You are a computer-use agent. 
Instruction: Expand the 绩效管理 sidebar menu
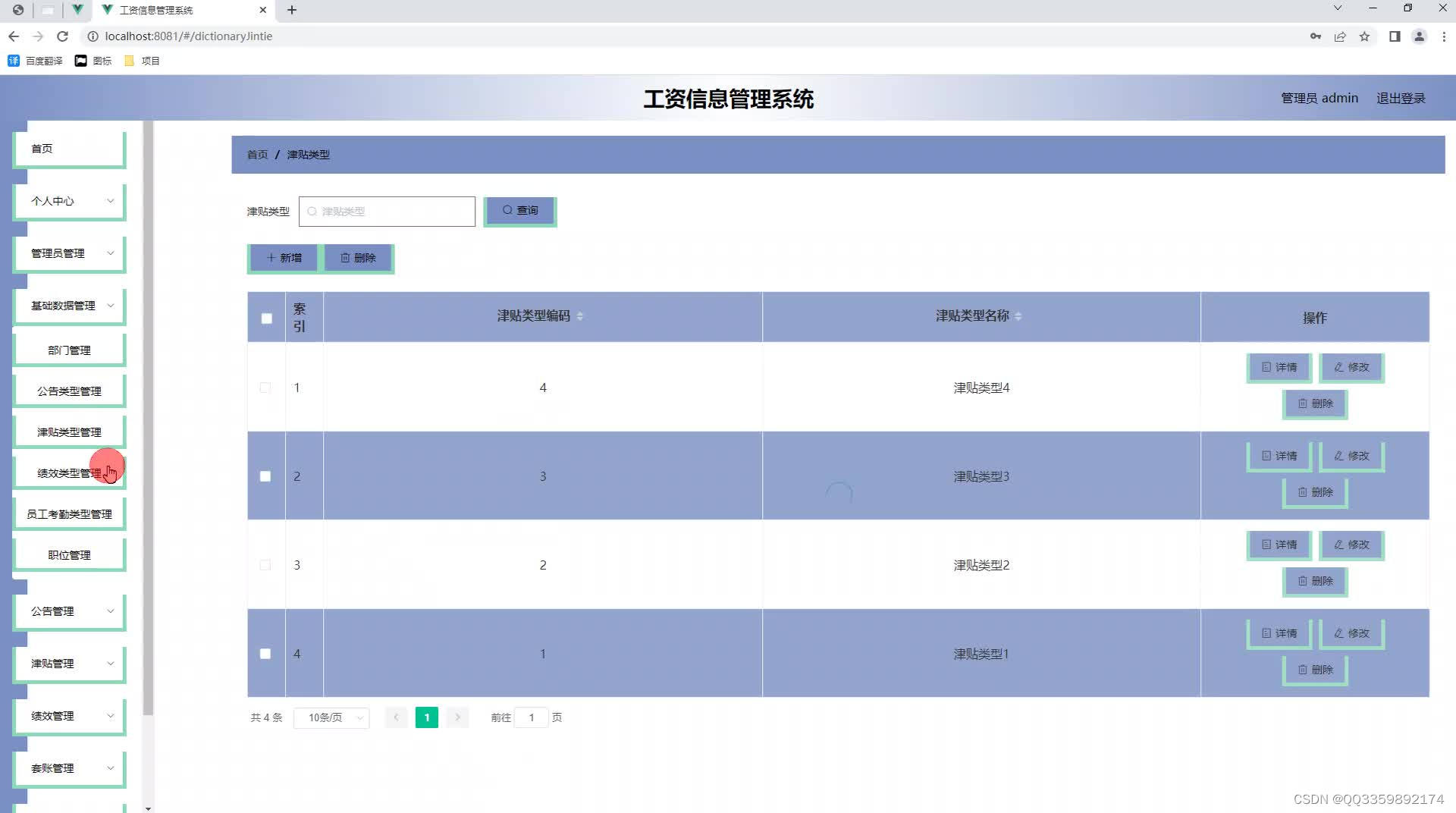tap(69, 716)
